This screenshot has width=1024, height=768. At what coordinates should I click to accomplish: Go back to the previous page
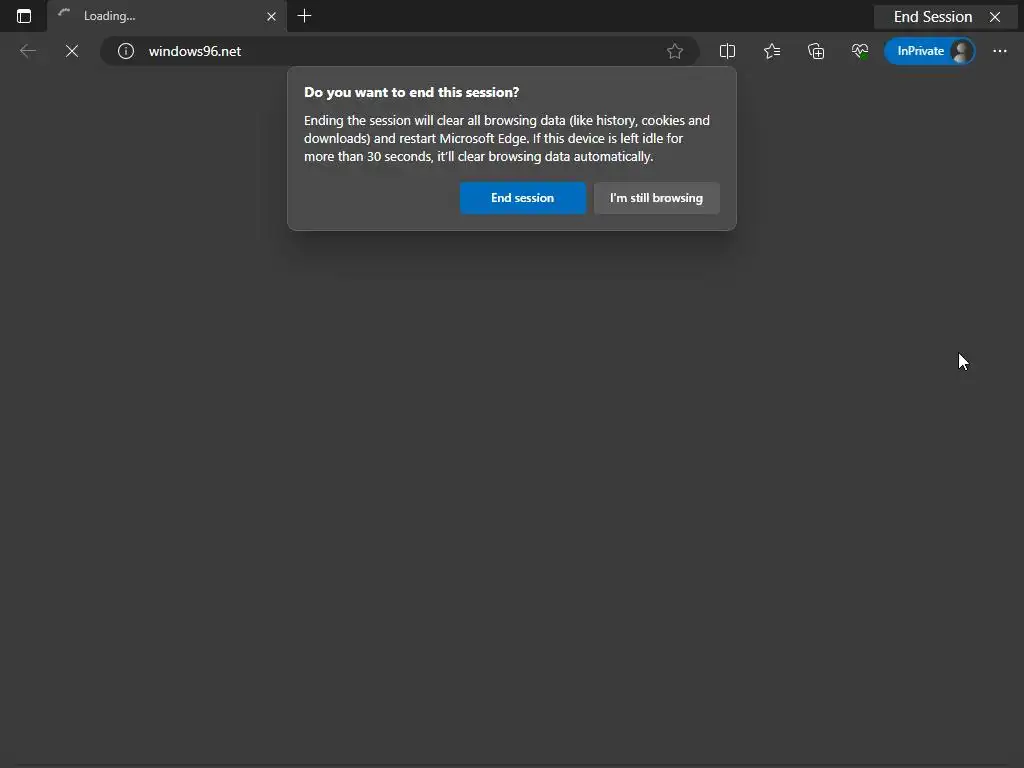tap(27, 51)
